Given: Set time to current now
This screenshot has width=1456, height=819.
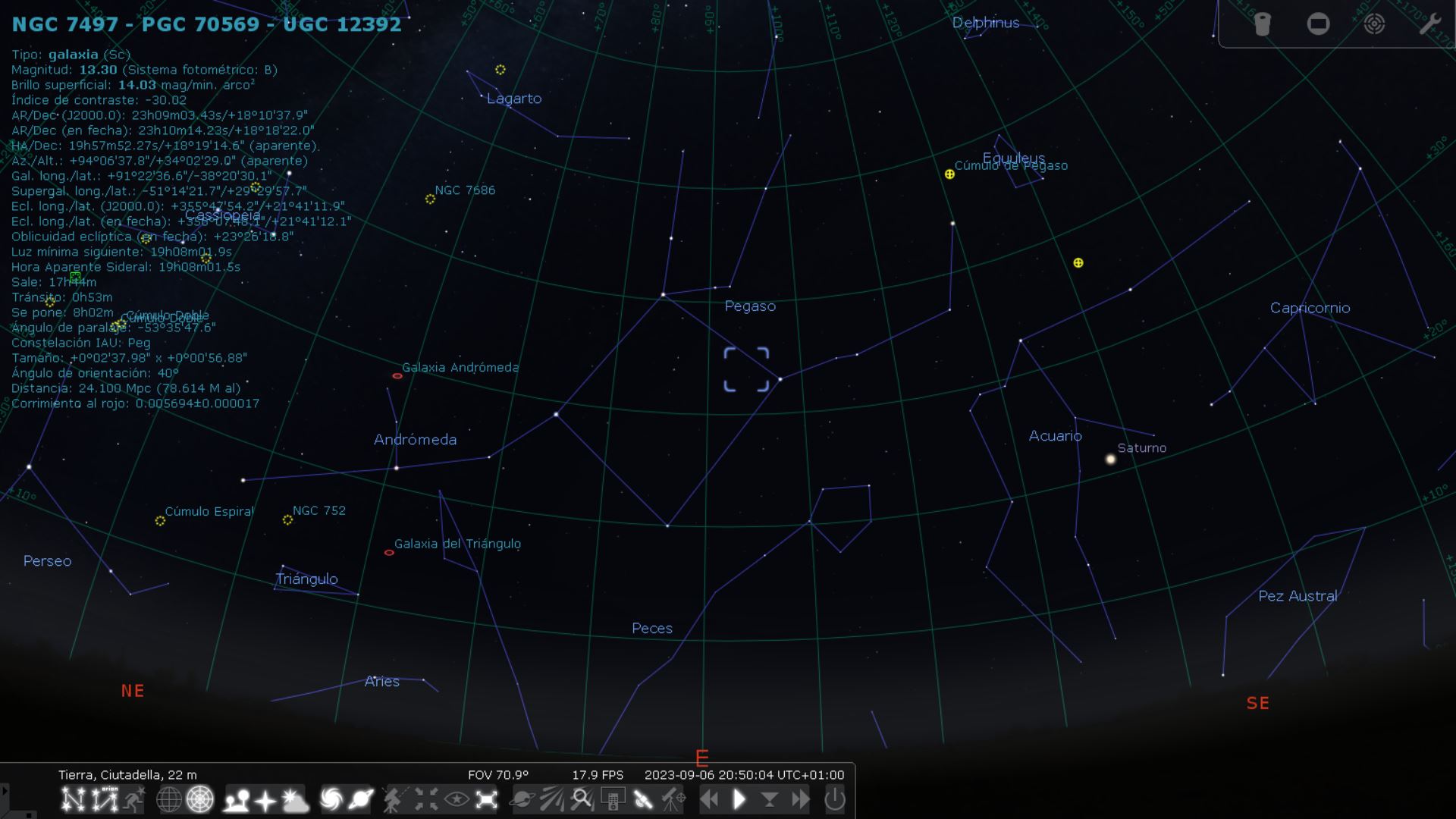Looking at the screenshot, I should click(770, 799).
